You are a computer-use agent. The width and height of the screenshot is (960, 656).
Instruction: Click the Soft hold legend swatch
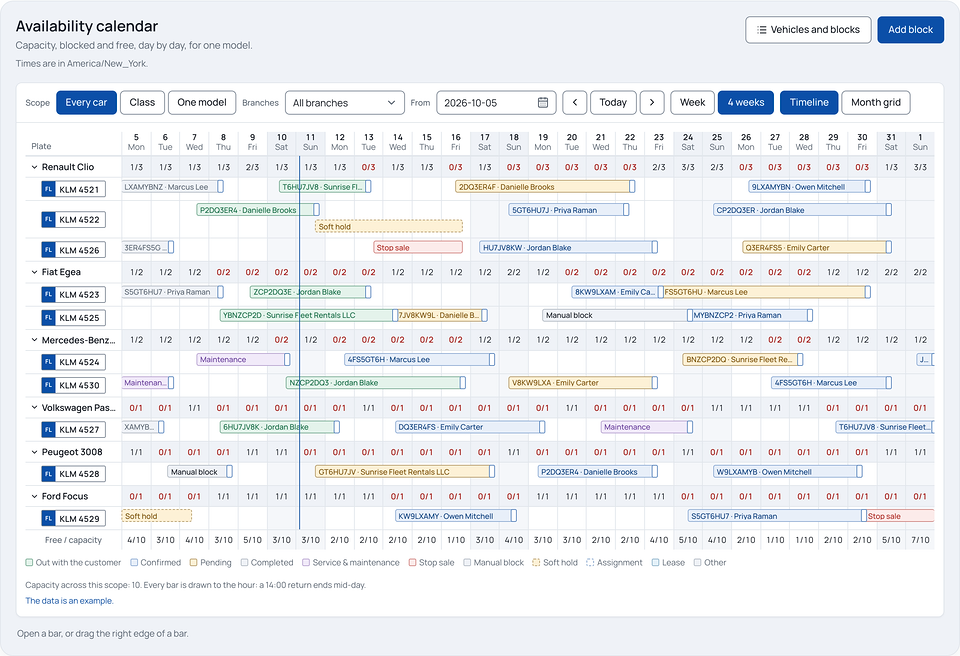click(536, 562)
